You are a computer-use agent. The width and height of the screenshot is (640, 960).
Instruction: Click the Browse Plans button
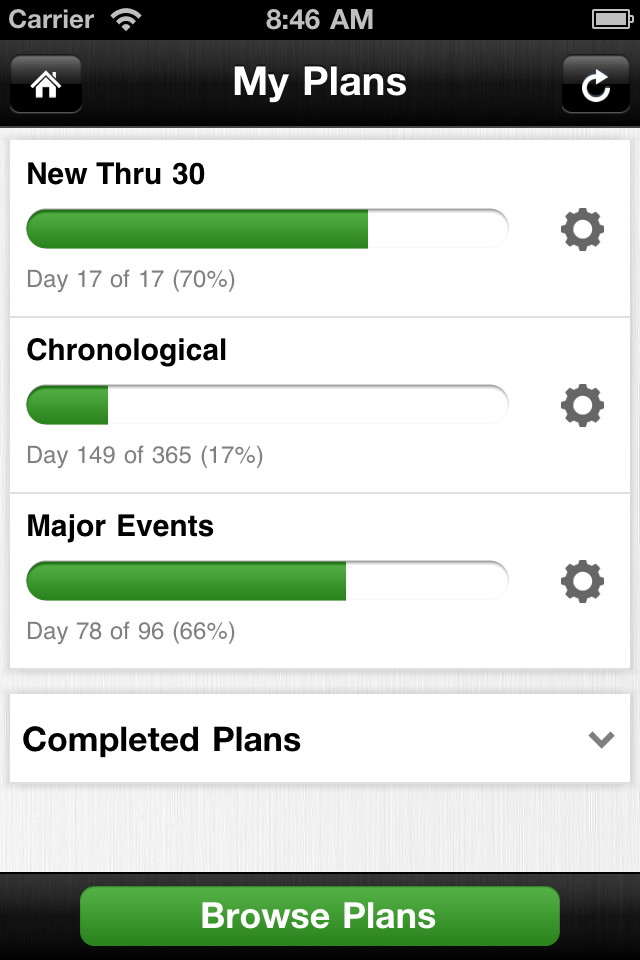(320, 916)
